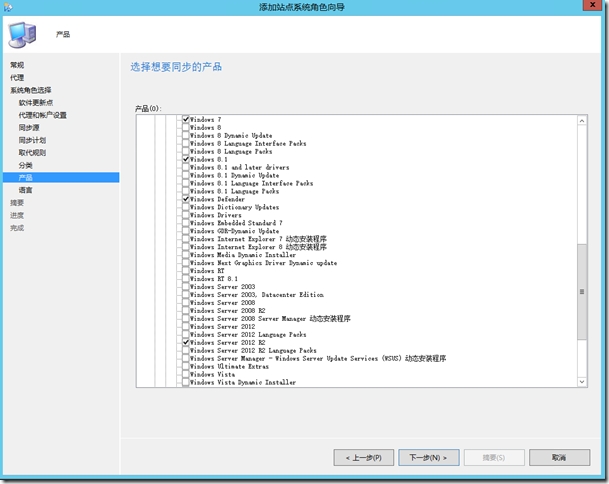Image resolution: width=609 pixels, height=484 pixels.
Task: Check Windows Embedded Standard 7 checkbox
Action: tap(186, 223)
